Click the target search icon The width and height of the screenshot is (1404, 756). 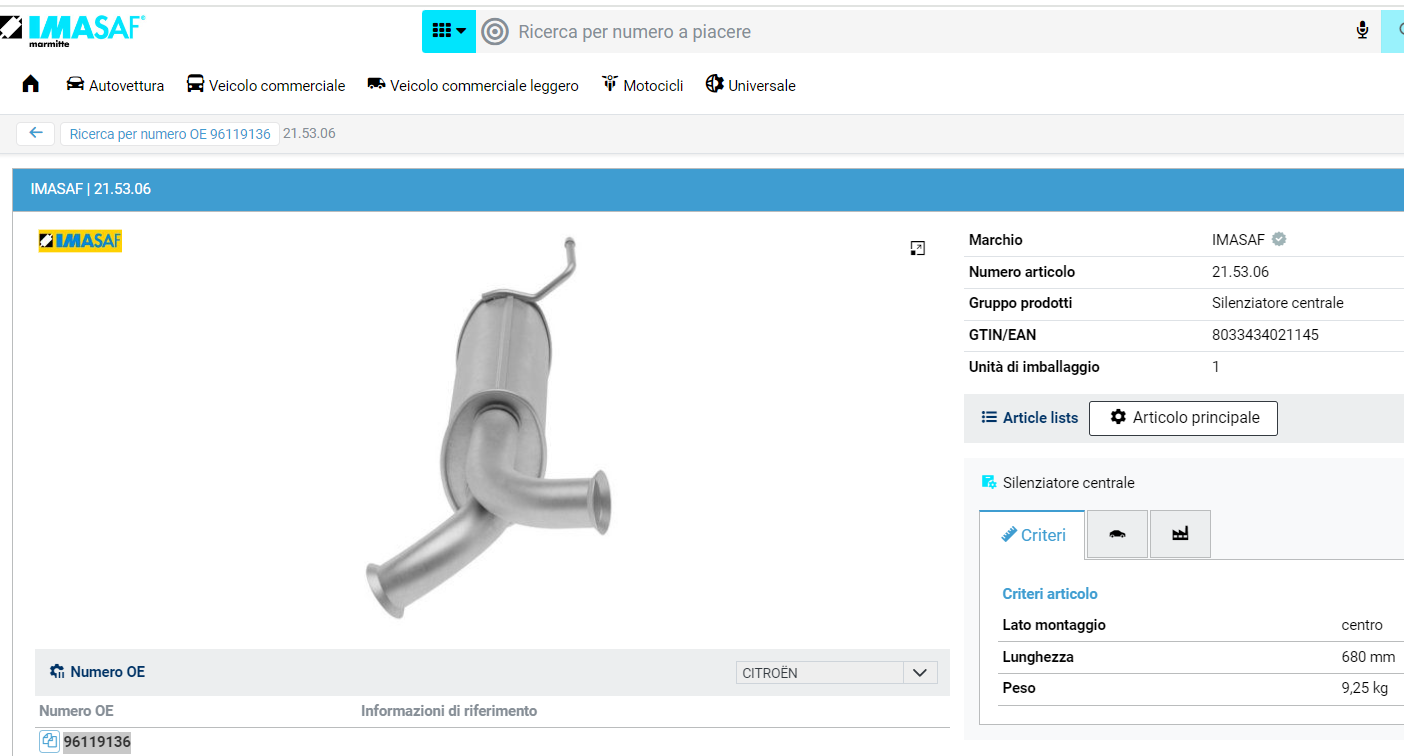[495, 32]
